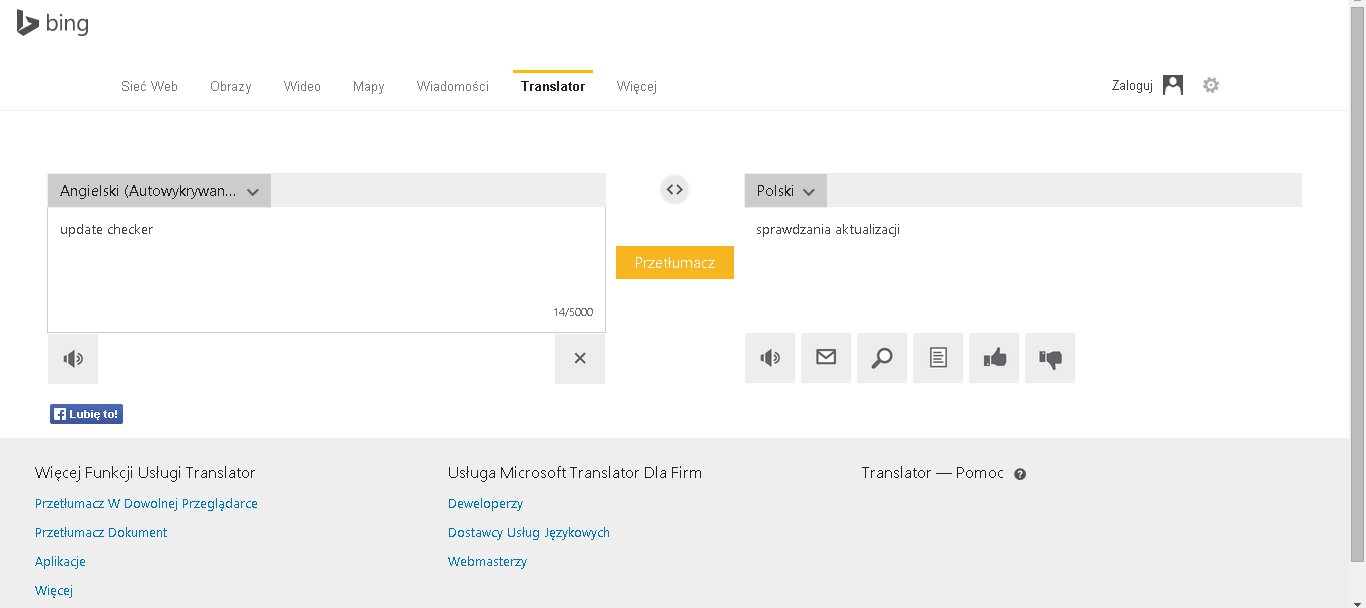Expand the Więcej navigation menu
1366x608 pixels.
click(x=637, y=86)
